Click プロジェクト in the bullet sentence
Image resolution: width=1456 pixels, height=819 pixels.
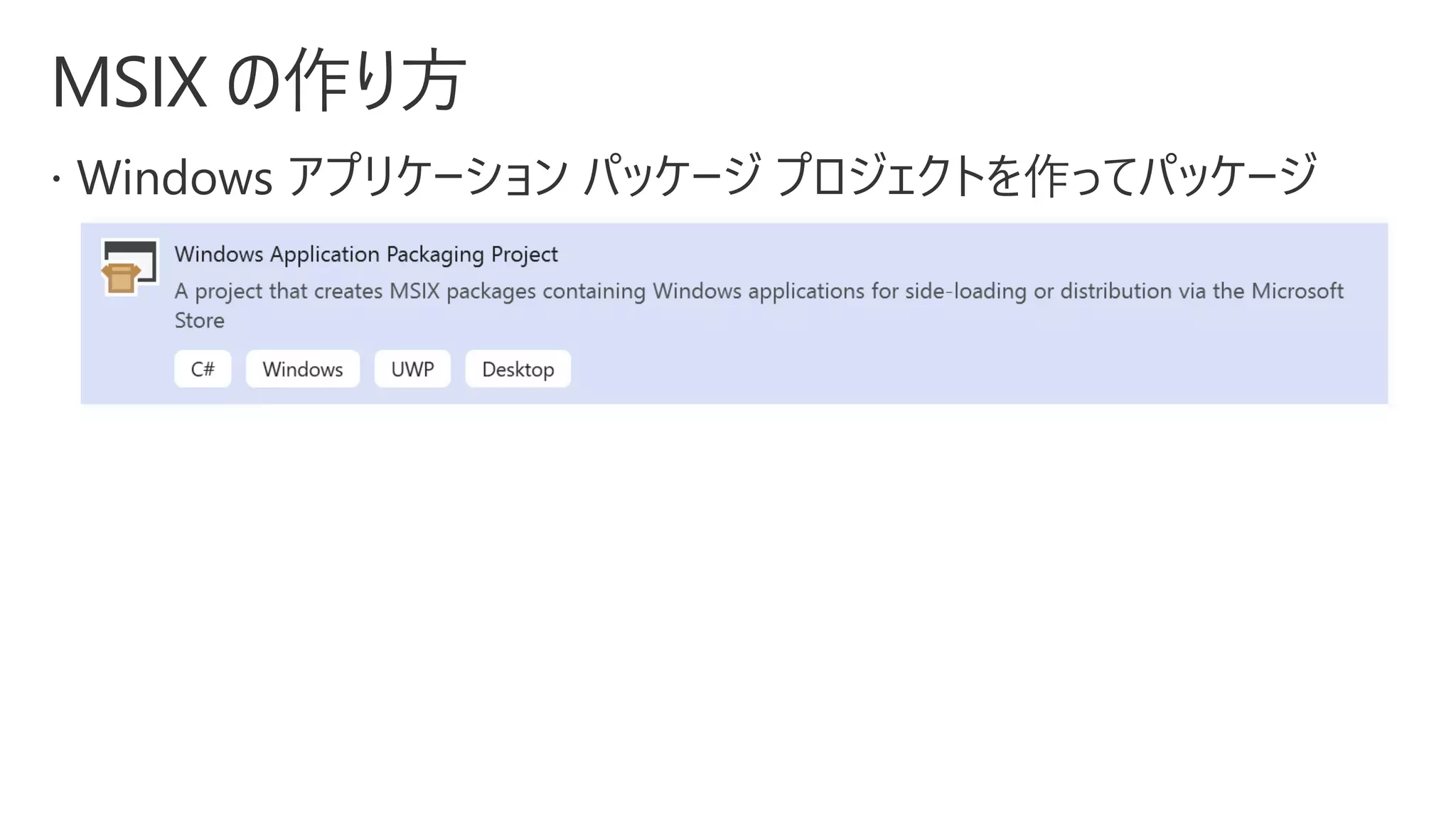coord(880,176)
